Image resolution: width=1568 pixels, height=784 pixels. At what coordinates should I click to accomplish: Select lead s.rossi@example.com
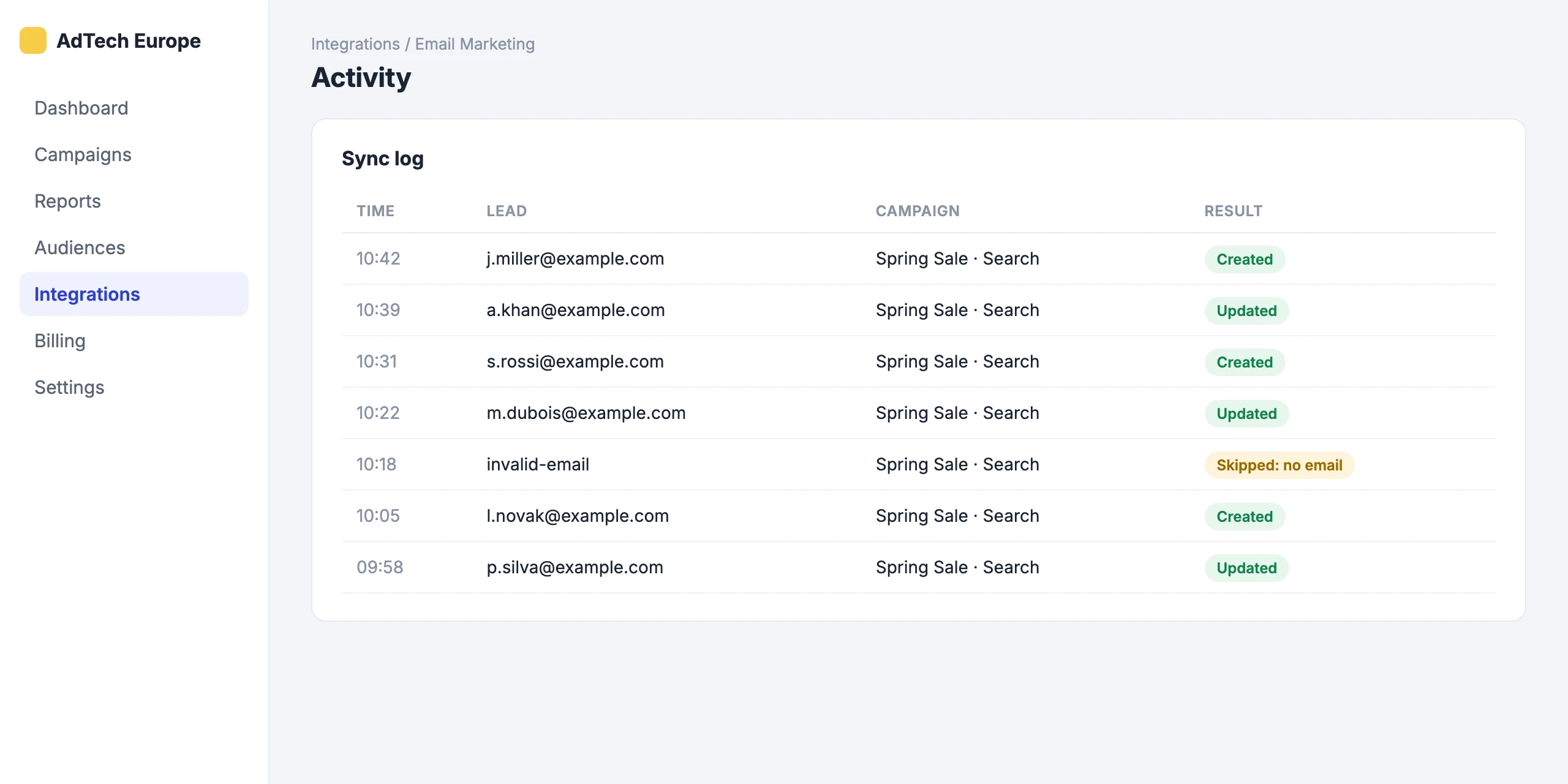coord(575,361)
